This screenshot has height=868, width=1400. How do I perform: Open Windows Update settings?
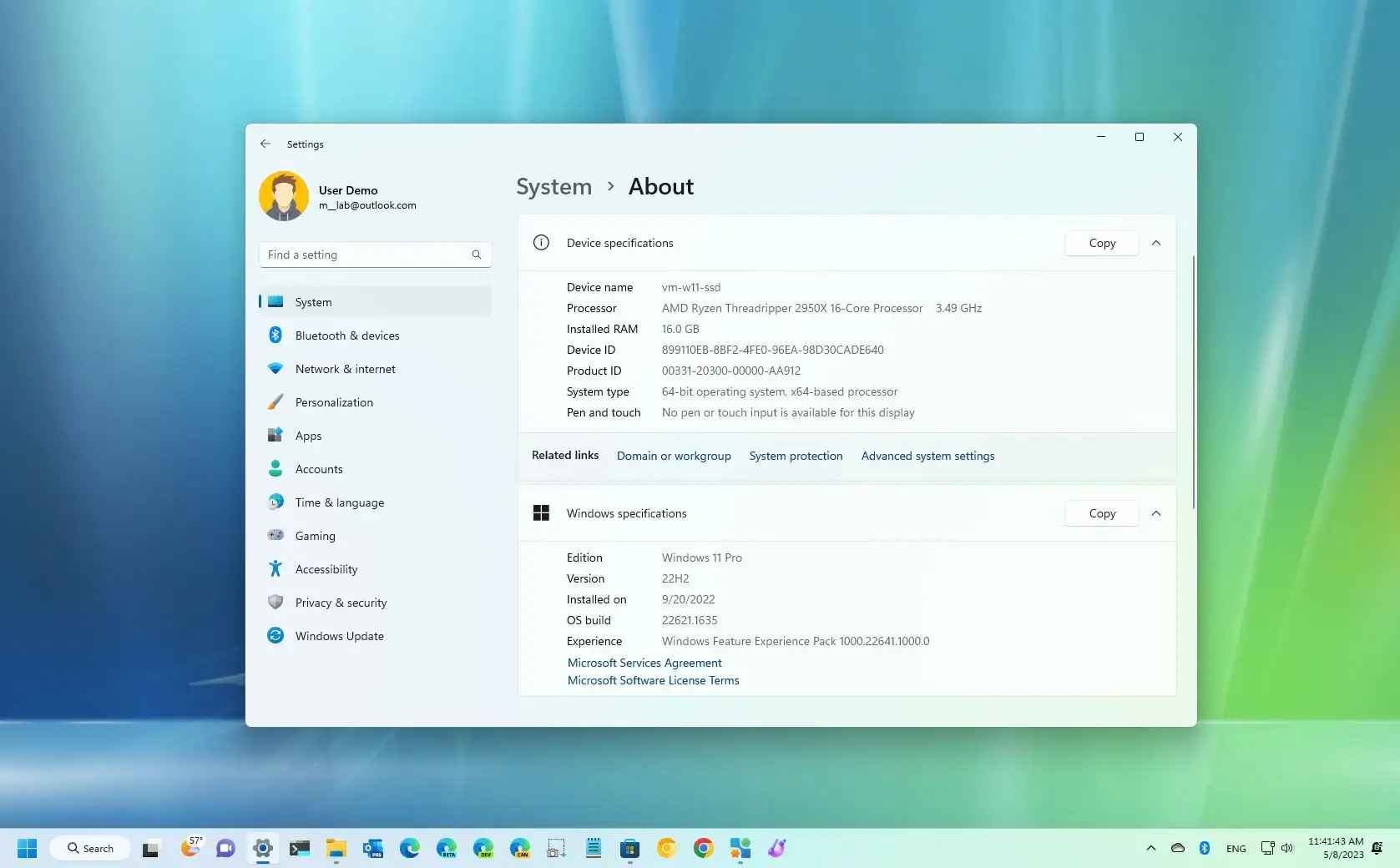point(339,635)
